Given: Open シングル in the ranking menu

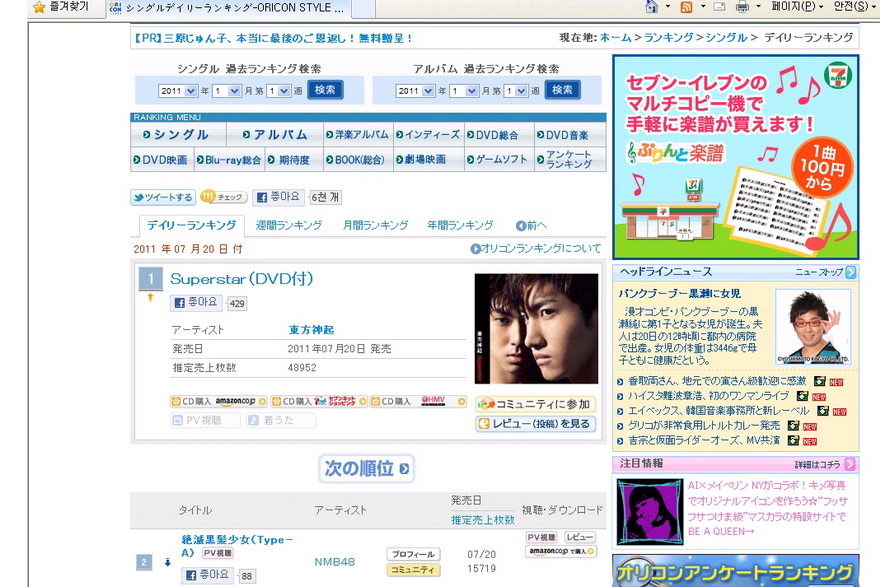Looking at the screenshot, I should (178, 135).
